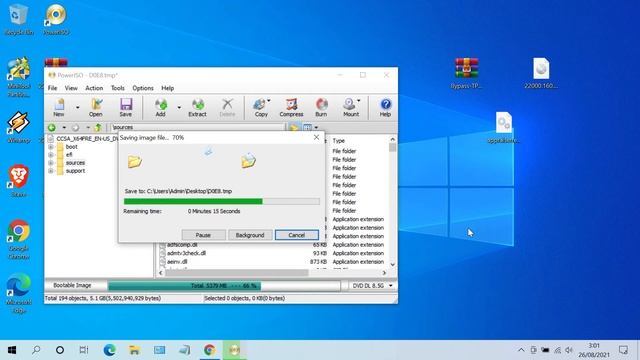Click the Background button in save dialog

(x=250, y=235)
